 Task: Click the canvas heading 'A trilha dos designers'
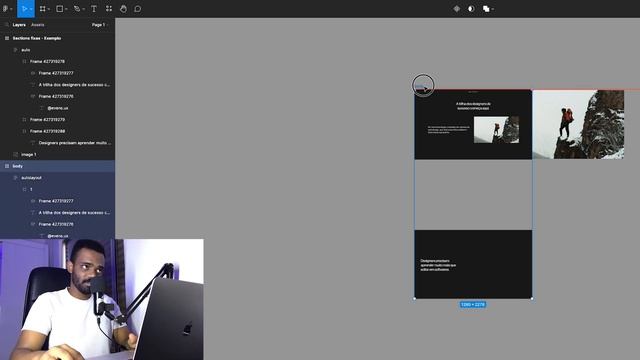click(473, 106)
